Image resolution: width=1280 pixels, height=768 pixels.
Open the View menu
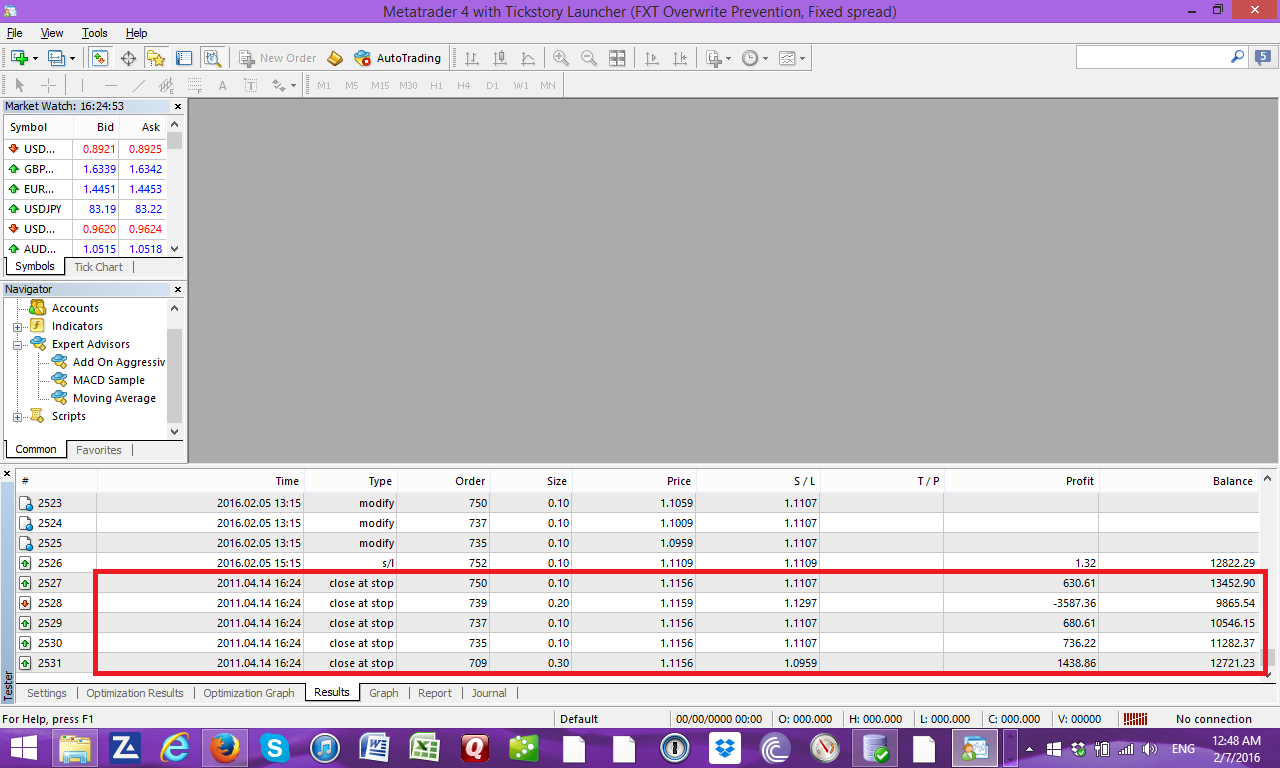tap(52, 33)
